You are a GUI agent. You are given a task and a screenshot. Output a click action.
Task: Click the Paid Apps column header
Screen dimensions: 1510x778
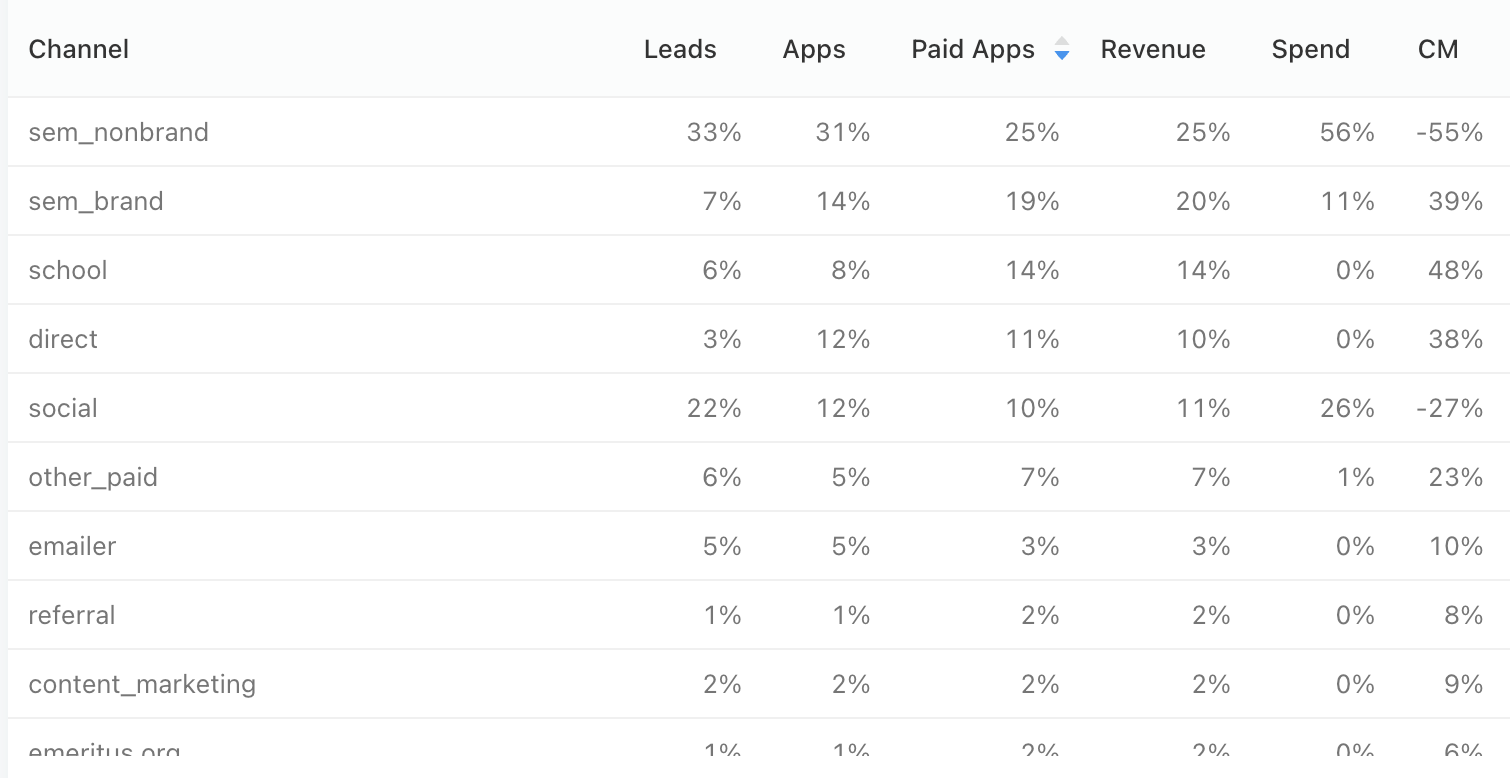(973, 49)
